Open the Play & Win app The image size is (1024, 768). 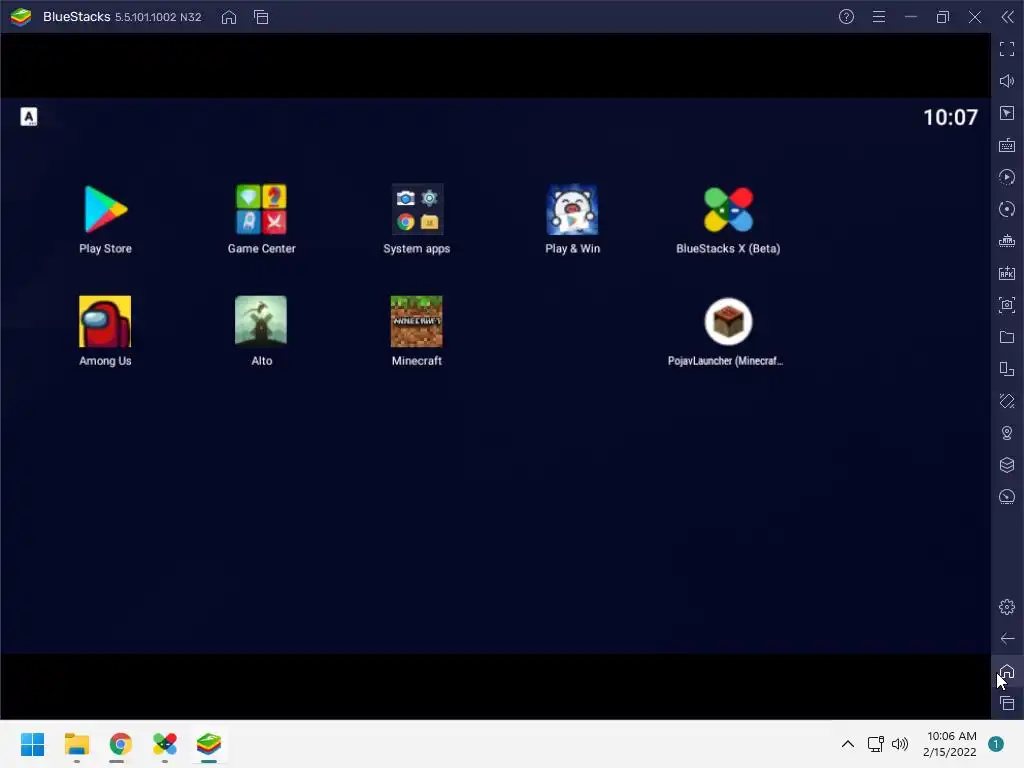click(x=572, y=210)
